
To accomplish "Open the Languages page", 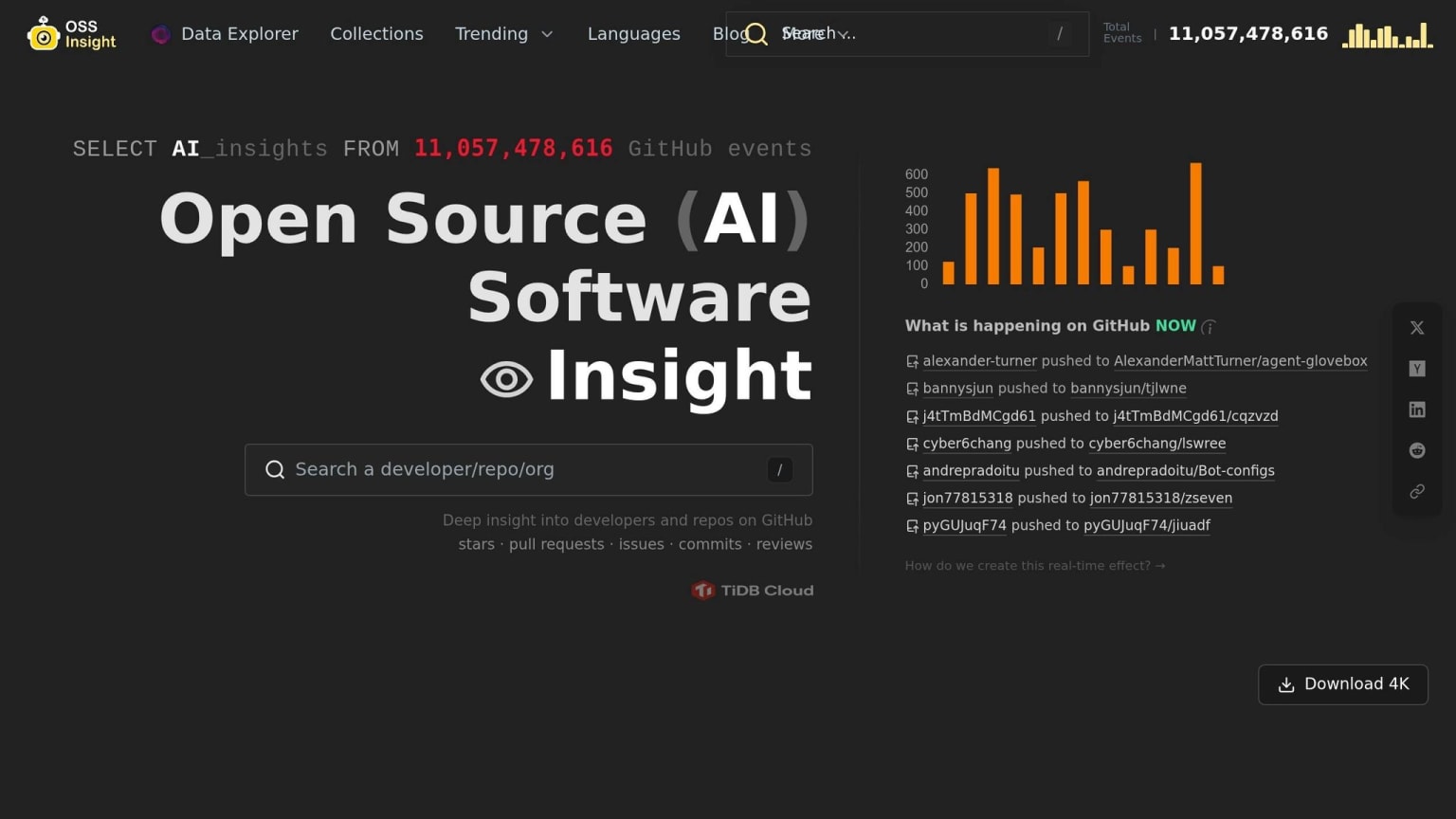I will click(634, 34).
